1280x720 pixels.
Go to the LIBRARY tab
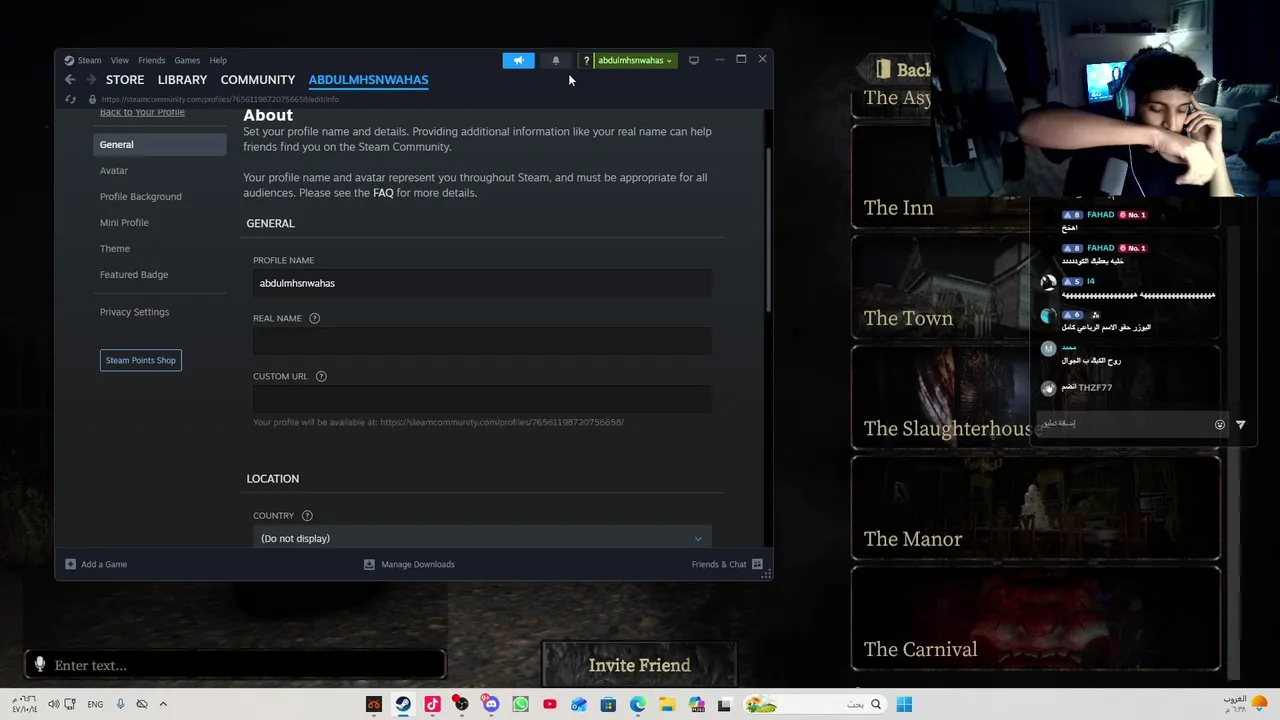pyautogui.click(x=182, y=79)
